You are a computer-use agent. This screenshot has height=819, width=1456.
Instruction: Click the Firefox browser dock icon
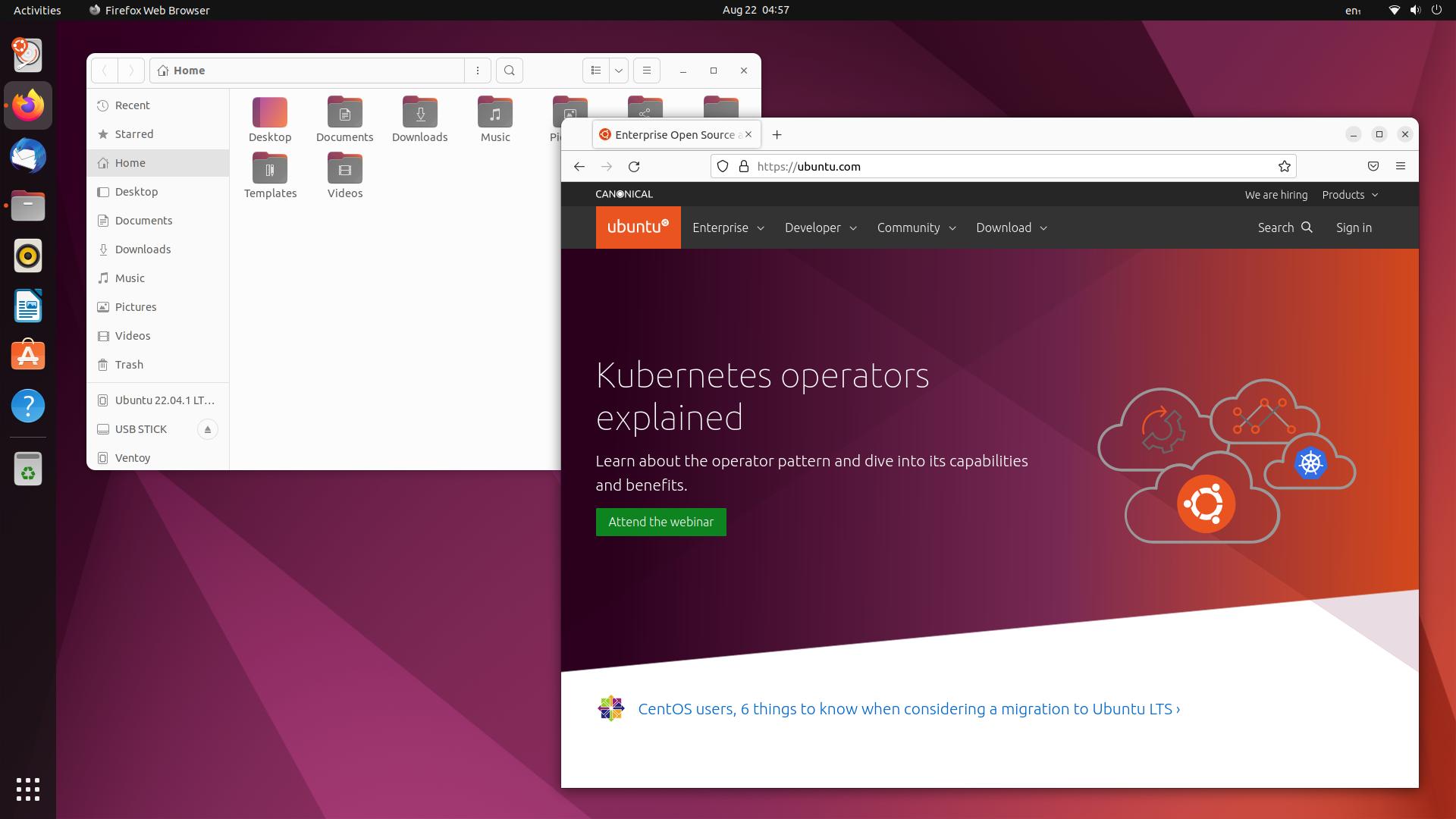pos(26,104)
